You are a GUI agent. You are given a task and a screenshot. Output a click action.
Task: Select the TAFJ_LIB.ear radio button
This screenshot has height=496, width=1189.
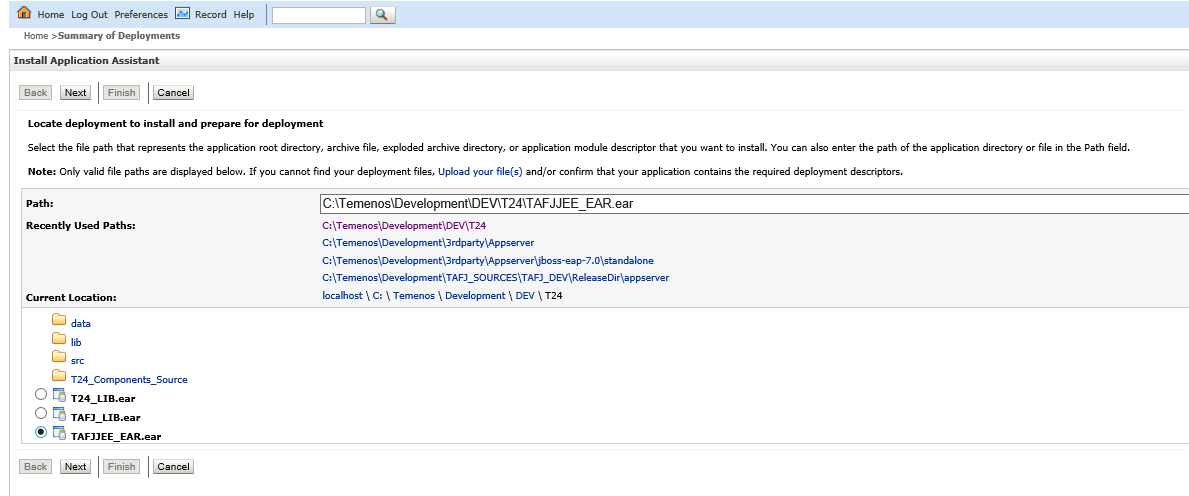(40, 413)
